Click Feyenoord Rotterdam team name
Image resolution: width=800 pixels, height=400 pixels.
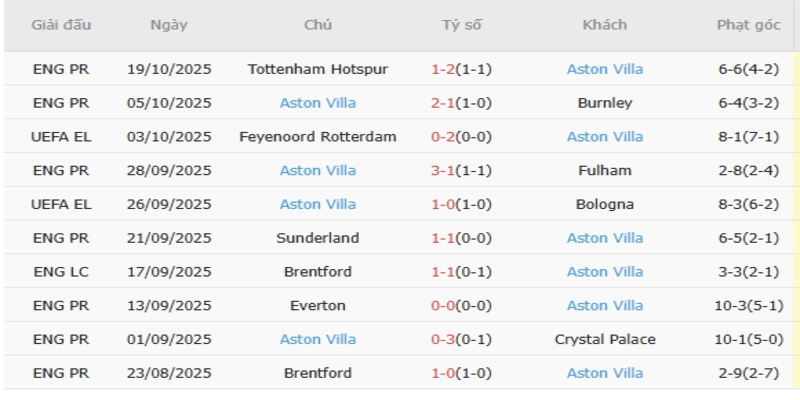(318, 137)
